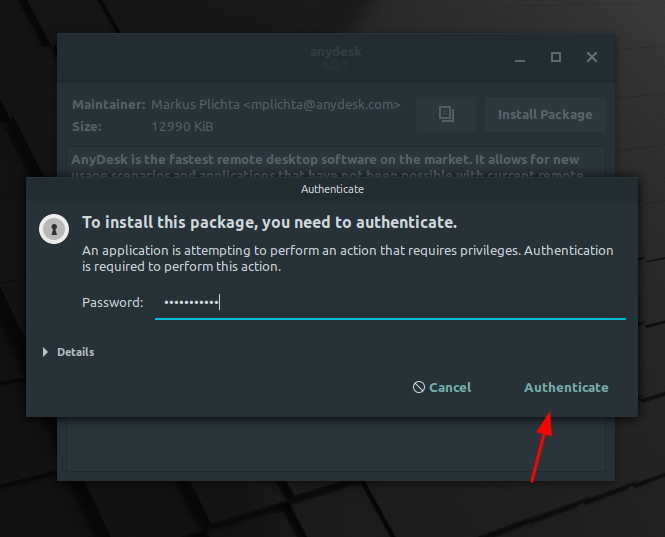Click the Authenticate button
Screen dimensions: 665x537
[x=566, y=387]
